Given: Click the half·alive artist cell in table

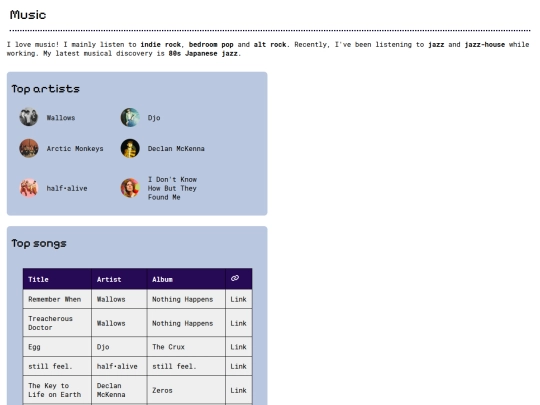Looking at the screenshot, I should pos(119,366).
